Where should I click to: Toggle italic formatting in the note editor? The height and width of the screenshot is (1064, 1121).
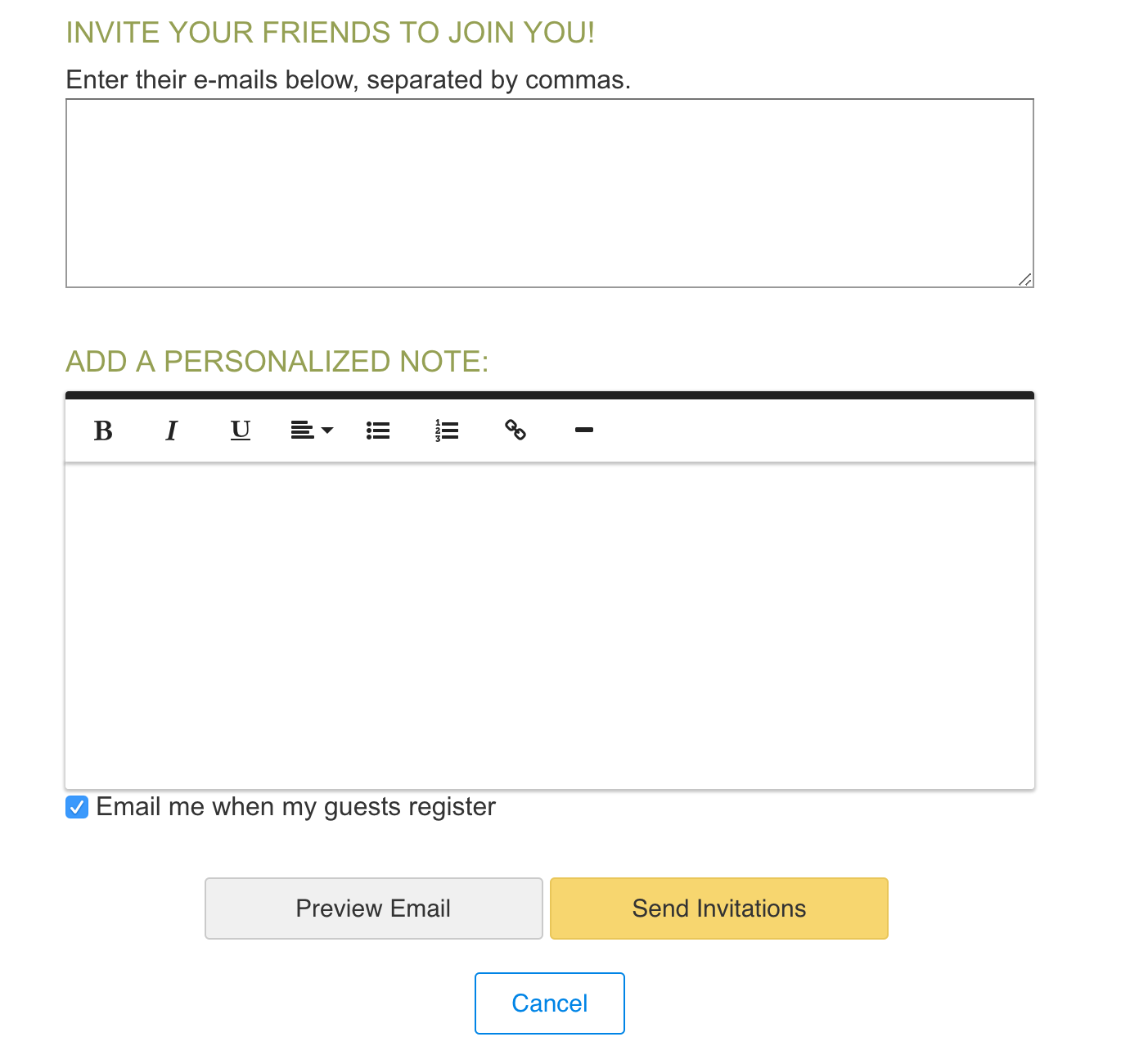171,431
